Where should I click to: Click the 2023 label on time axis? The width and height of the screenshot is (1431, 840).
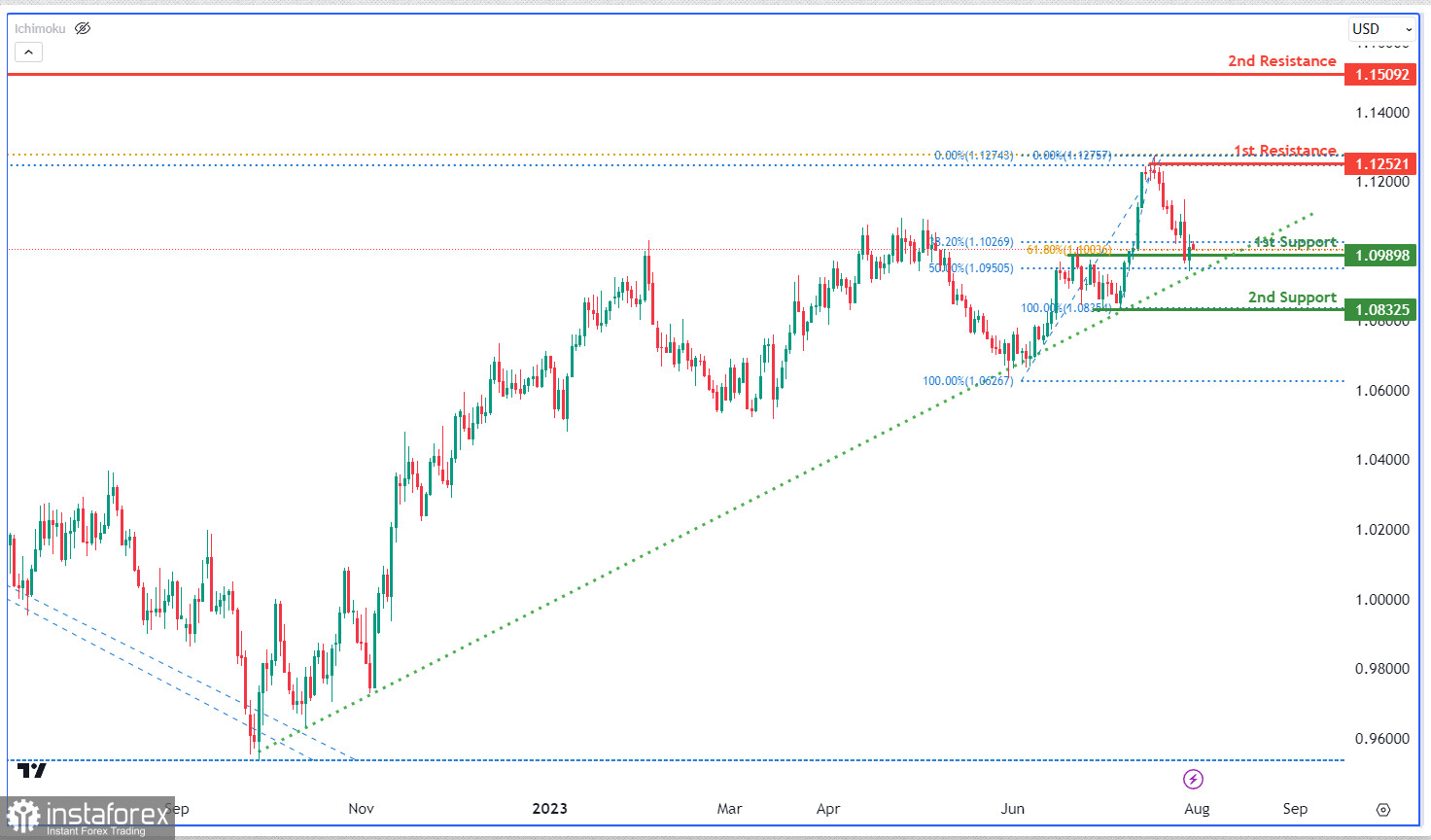click(550, 809)
